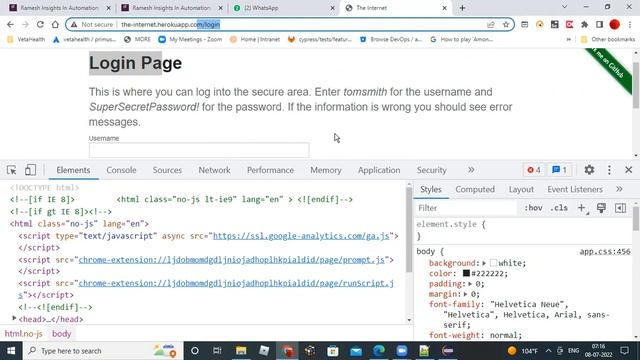Open the Event Listeners sidebar tab
The width and height of the screenshot is (640, 360).
tap(575, 189)
